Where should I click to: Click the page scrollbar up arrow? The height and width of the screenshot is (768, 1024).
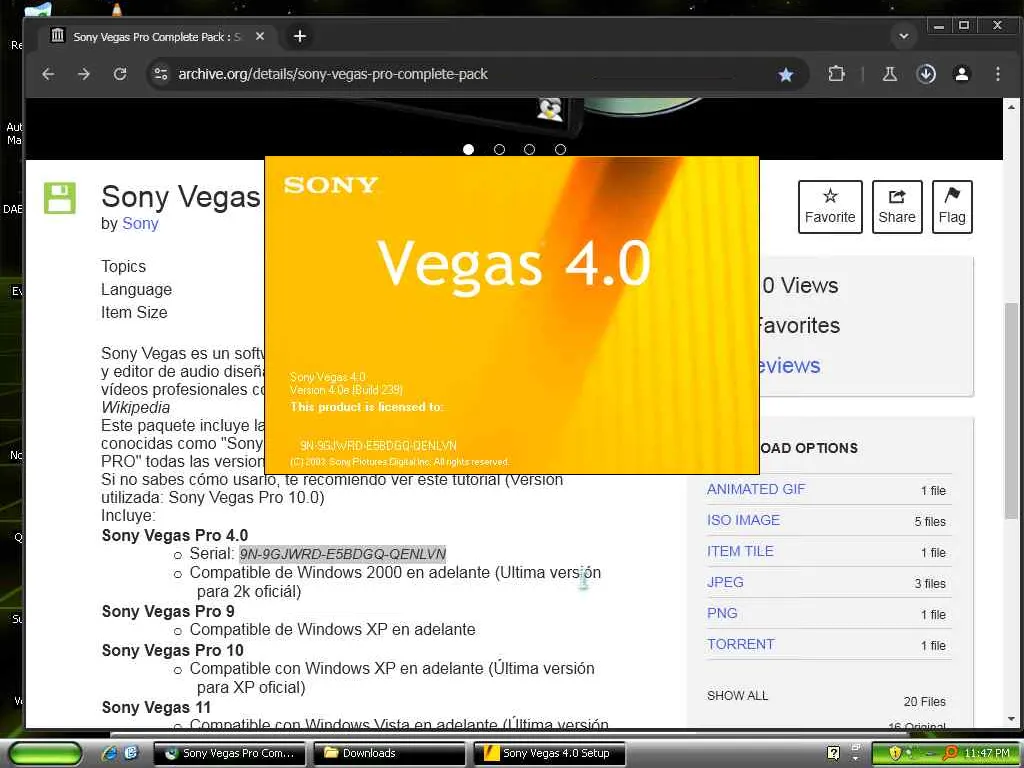tap(1011, 106)
